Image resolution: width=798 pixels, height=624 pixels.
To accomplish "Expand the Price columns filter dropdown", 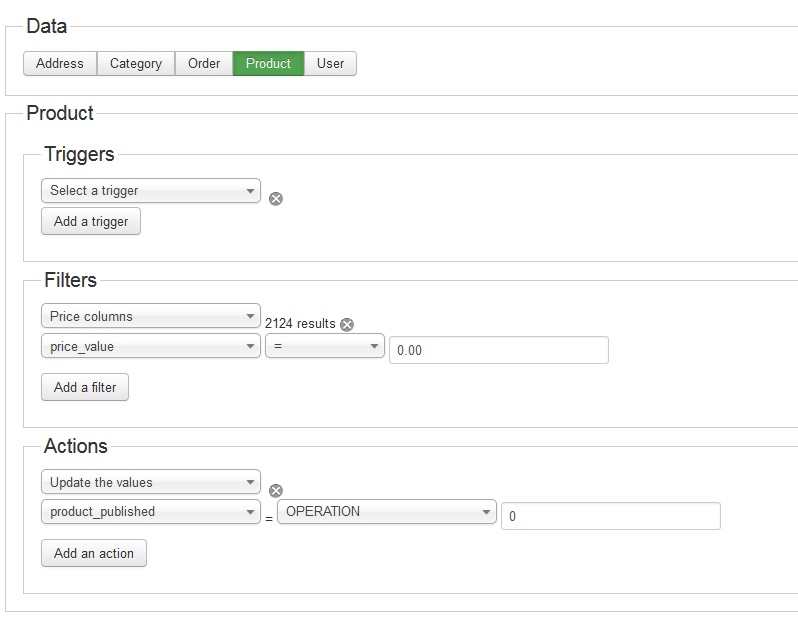I will (x=151, y=317).
